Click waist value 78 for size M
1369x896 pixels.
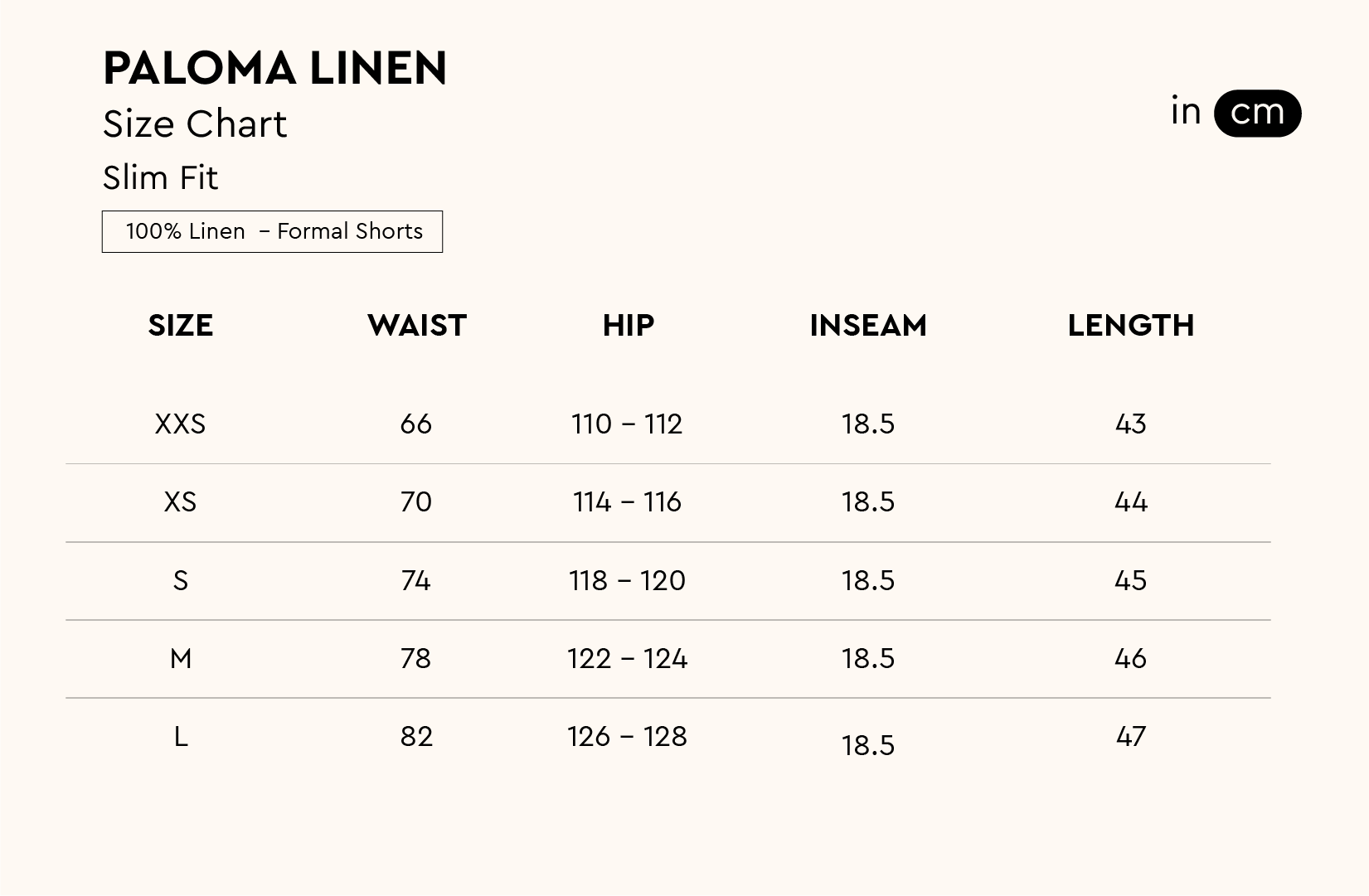tap(415, 659)
